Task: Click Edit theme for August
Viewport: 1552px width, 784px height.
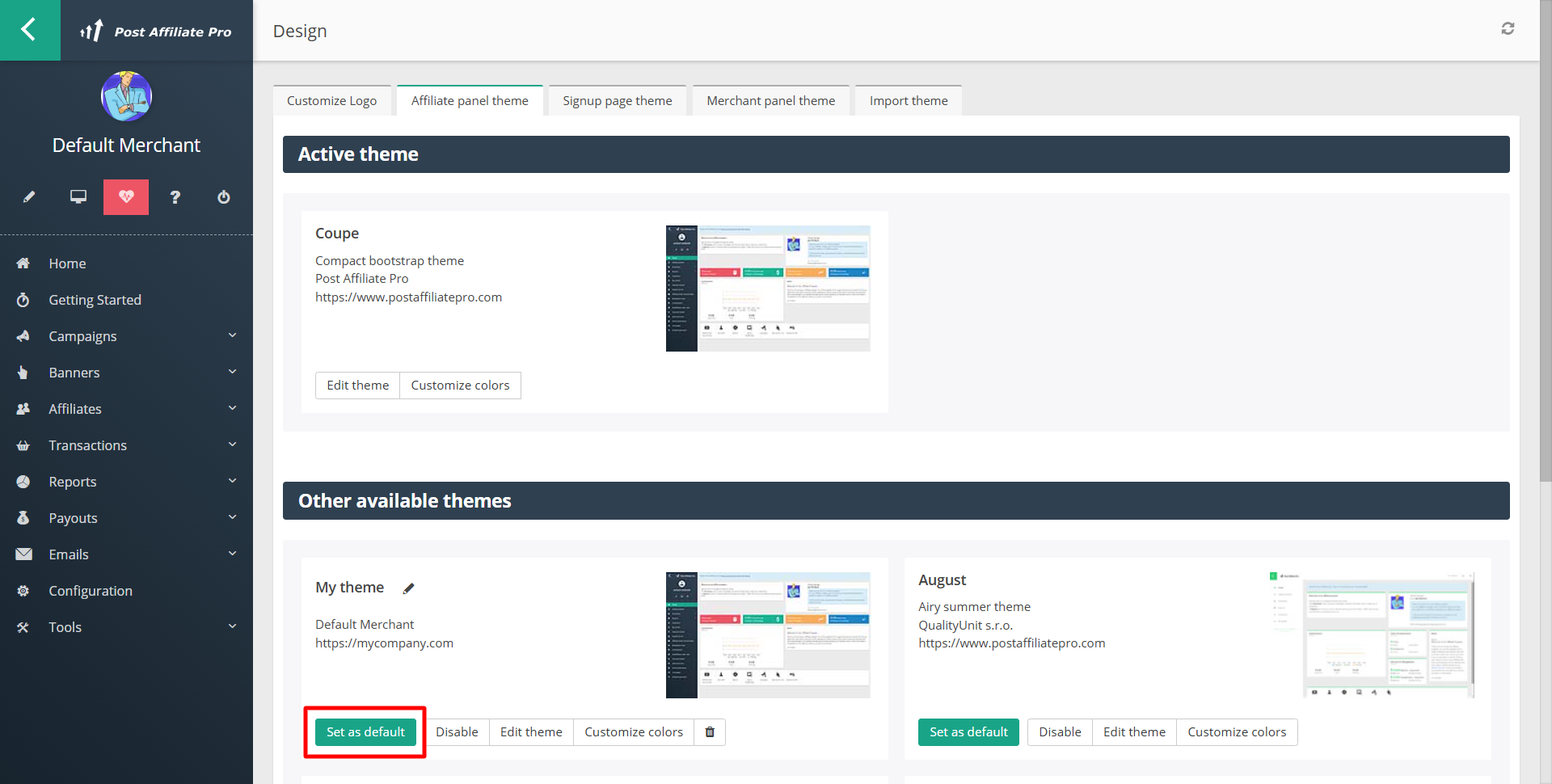Action: tap(1134, 732)
